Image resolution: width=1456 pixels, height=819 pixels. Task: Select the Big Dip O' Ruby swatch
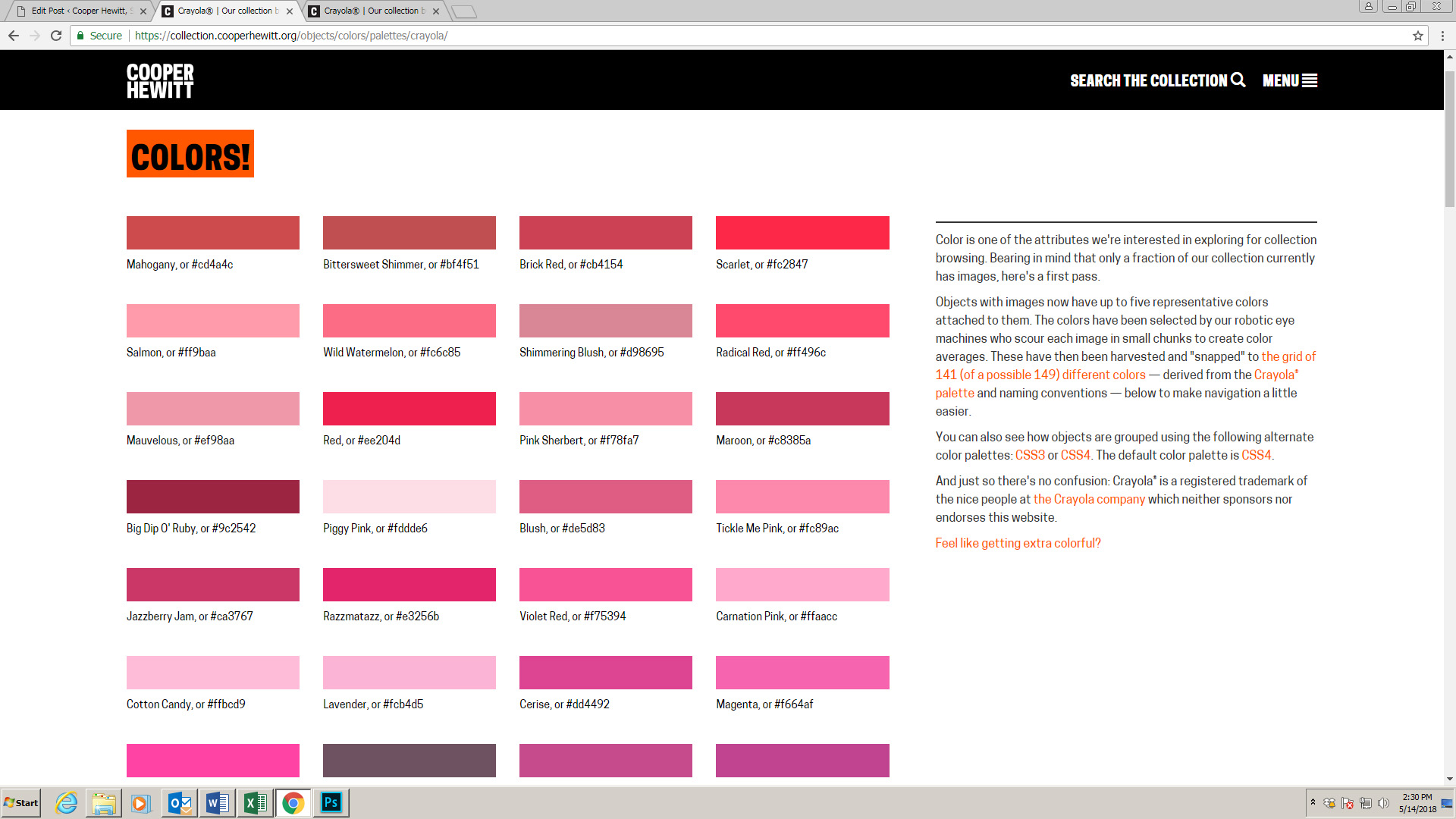coord(213,497)
